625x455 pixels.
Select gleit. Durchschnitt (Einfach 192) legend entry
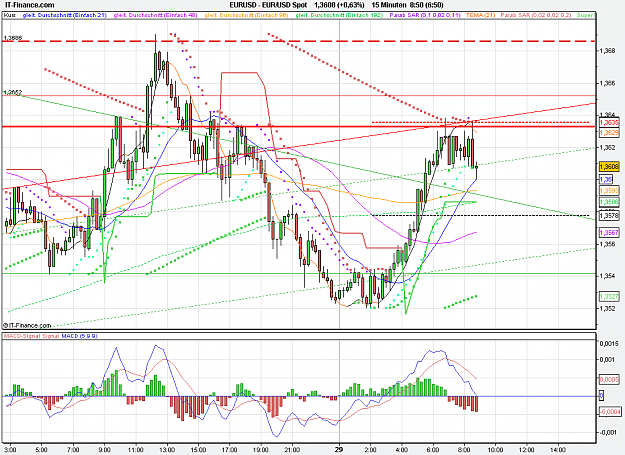(339, 15)
